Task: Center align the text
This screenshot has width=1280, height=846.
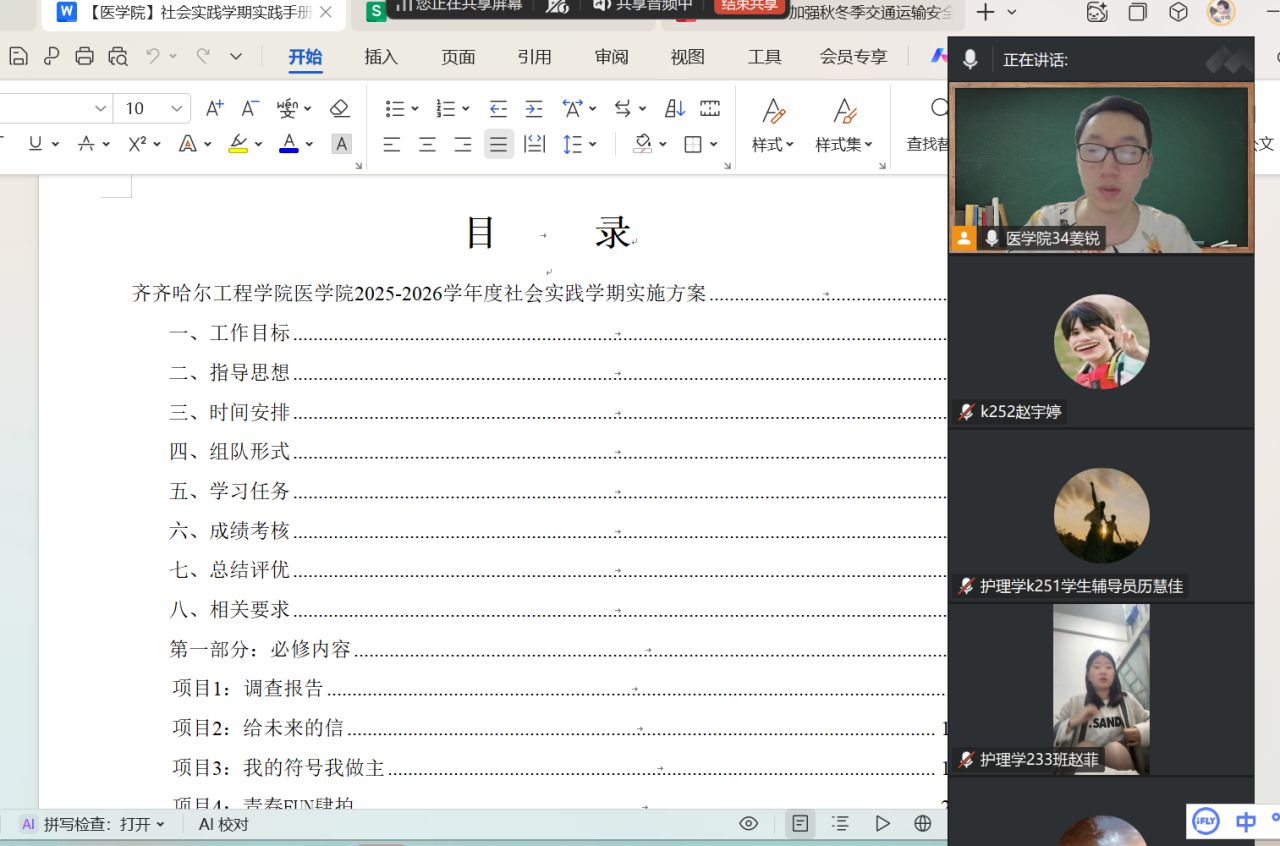Action: click(x=427, y=144)
